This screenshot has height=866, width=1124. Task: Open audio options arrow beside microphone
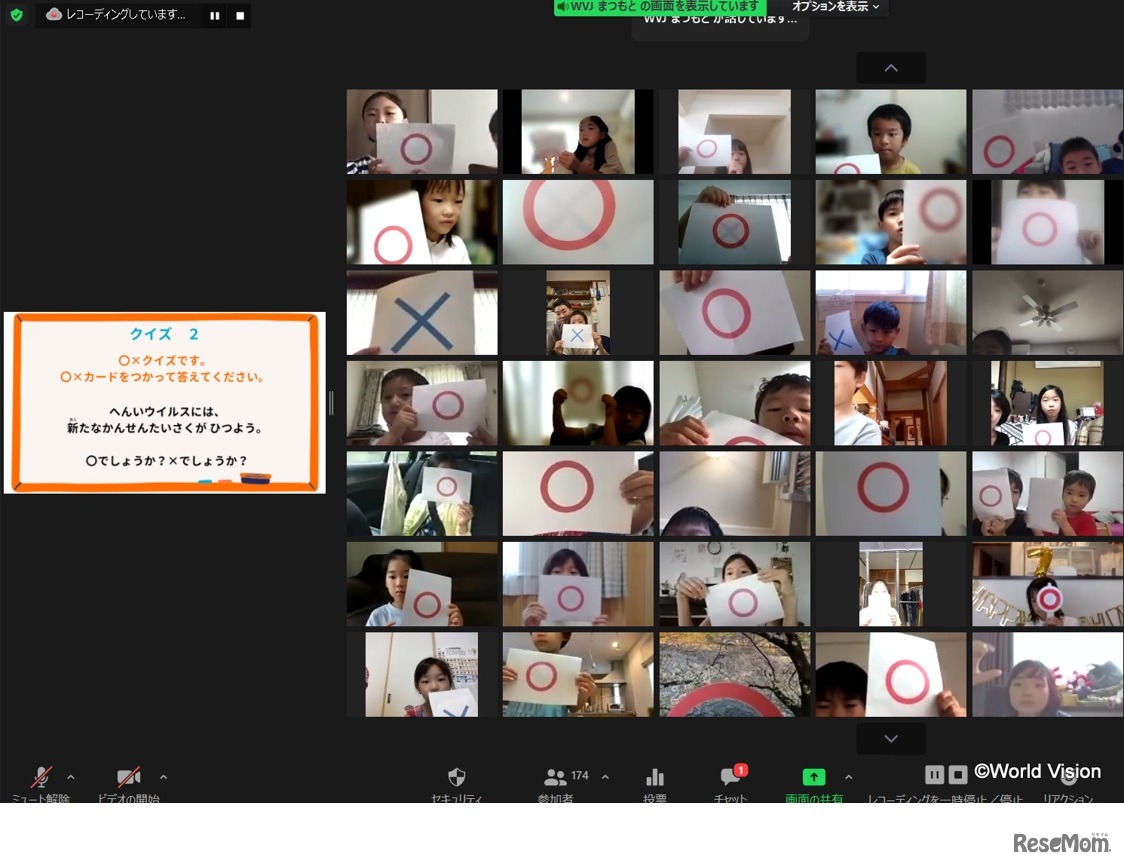point(71,776)
